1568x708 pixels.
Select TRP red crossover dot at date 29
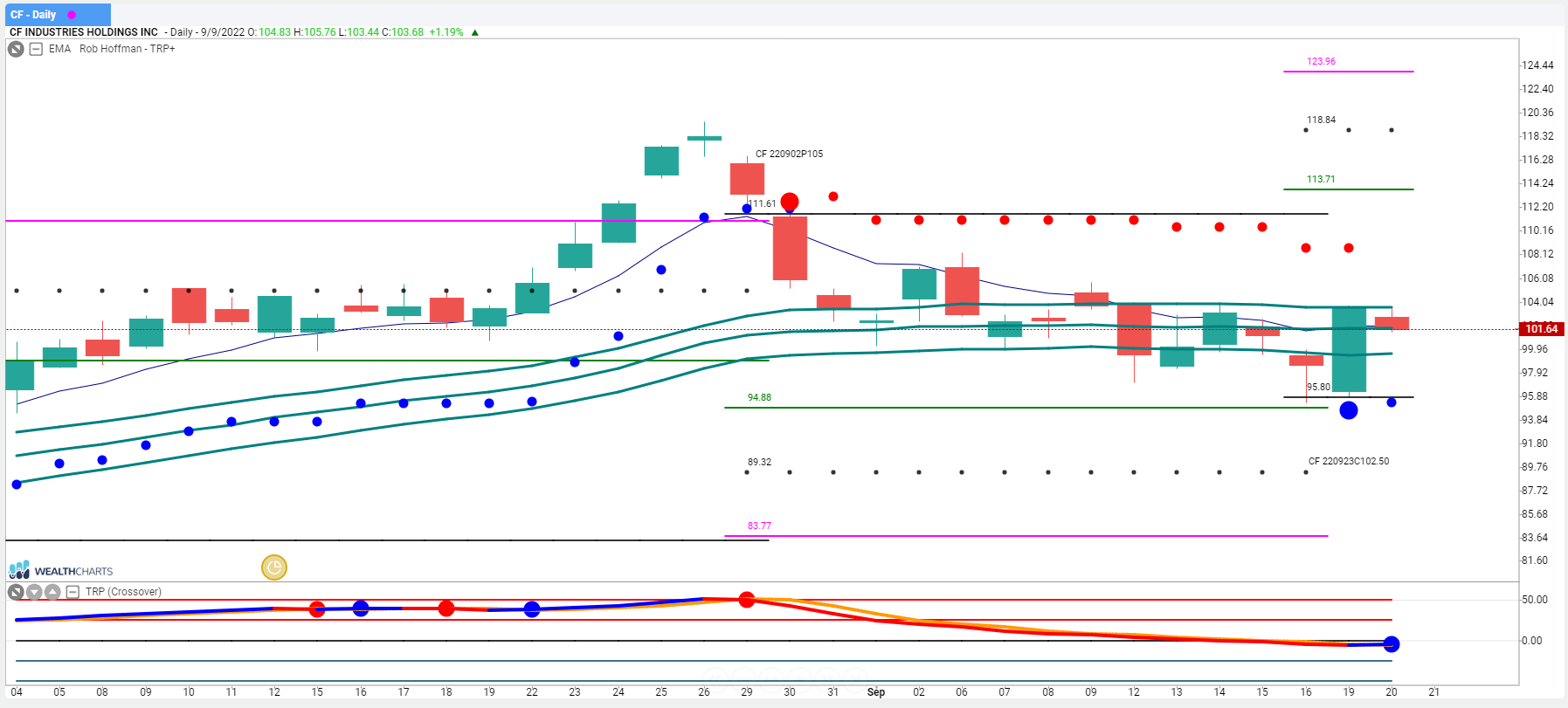tap(747, 600)
